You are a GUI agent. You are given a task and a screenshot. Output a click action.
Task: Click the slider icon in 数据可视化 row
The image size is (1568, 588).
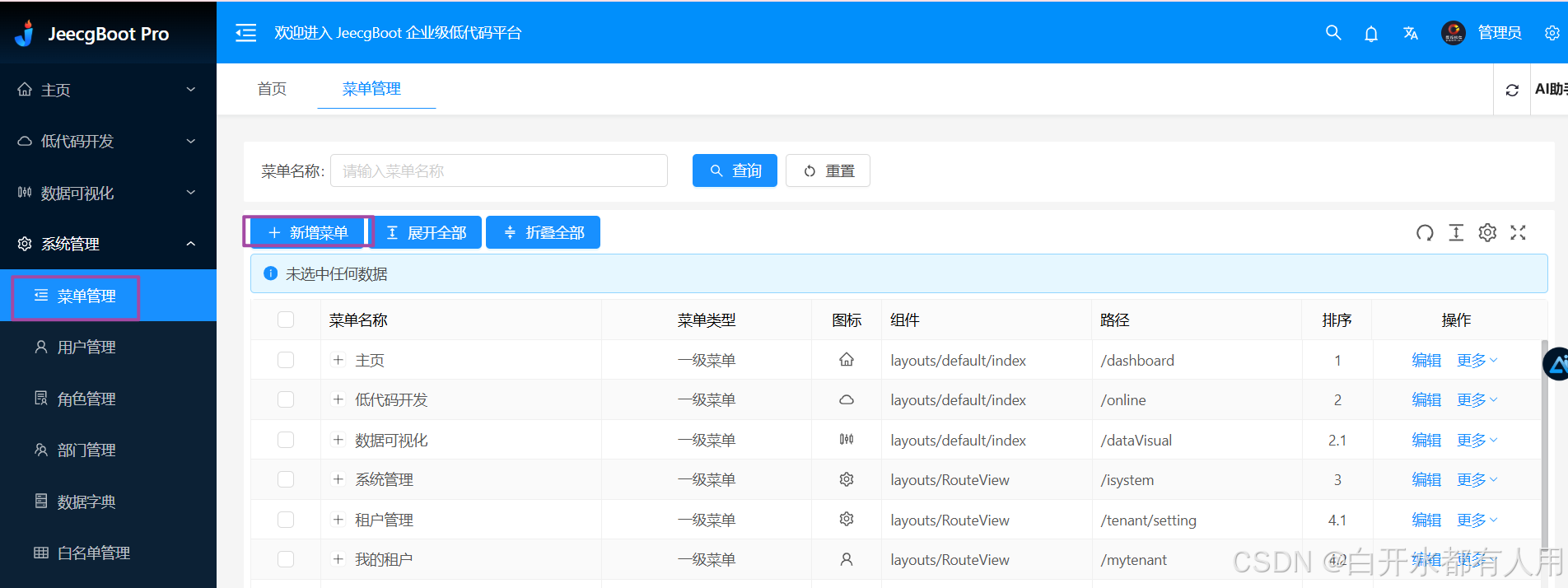847,440
